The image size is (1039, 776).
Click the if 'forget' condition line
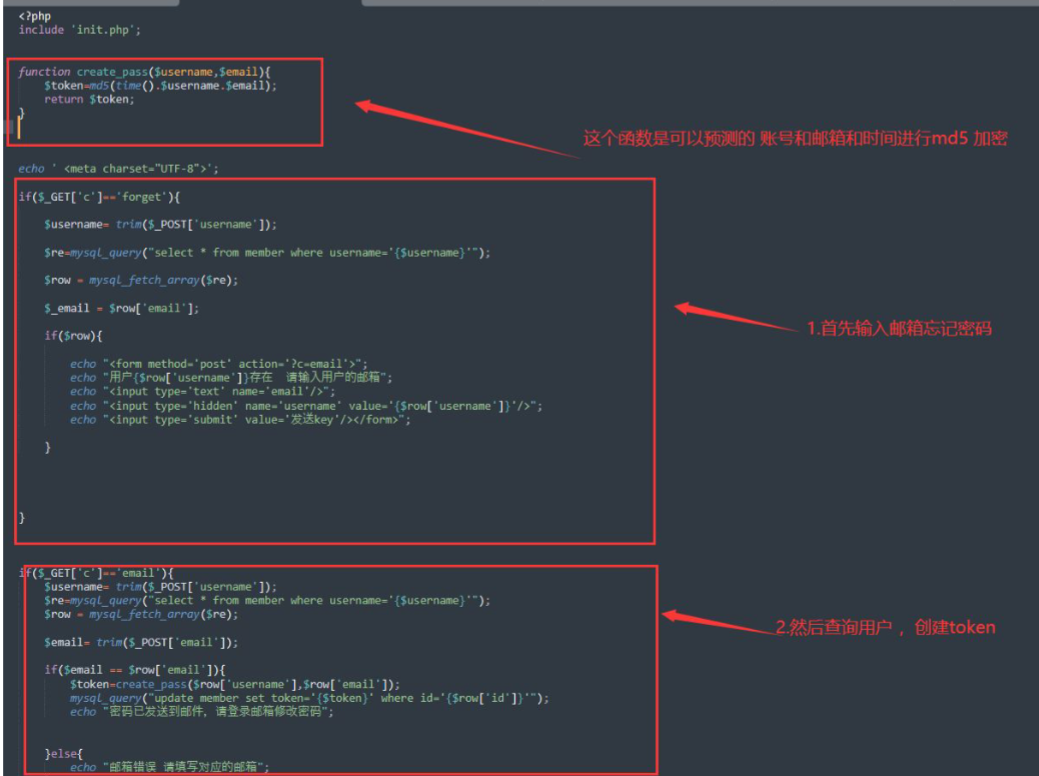pyautogui.click(x=98, y=197)
